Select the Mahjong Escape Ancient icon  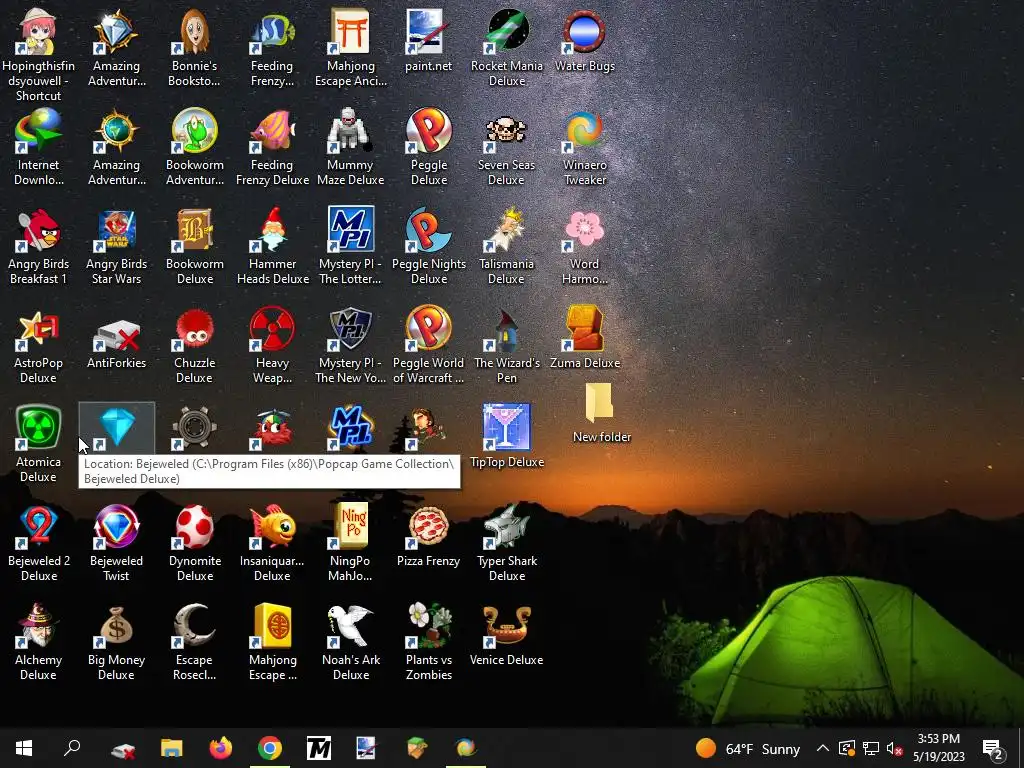click(350, 31)
